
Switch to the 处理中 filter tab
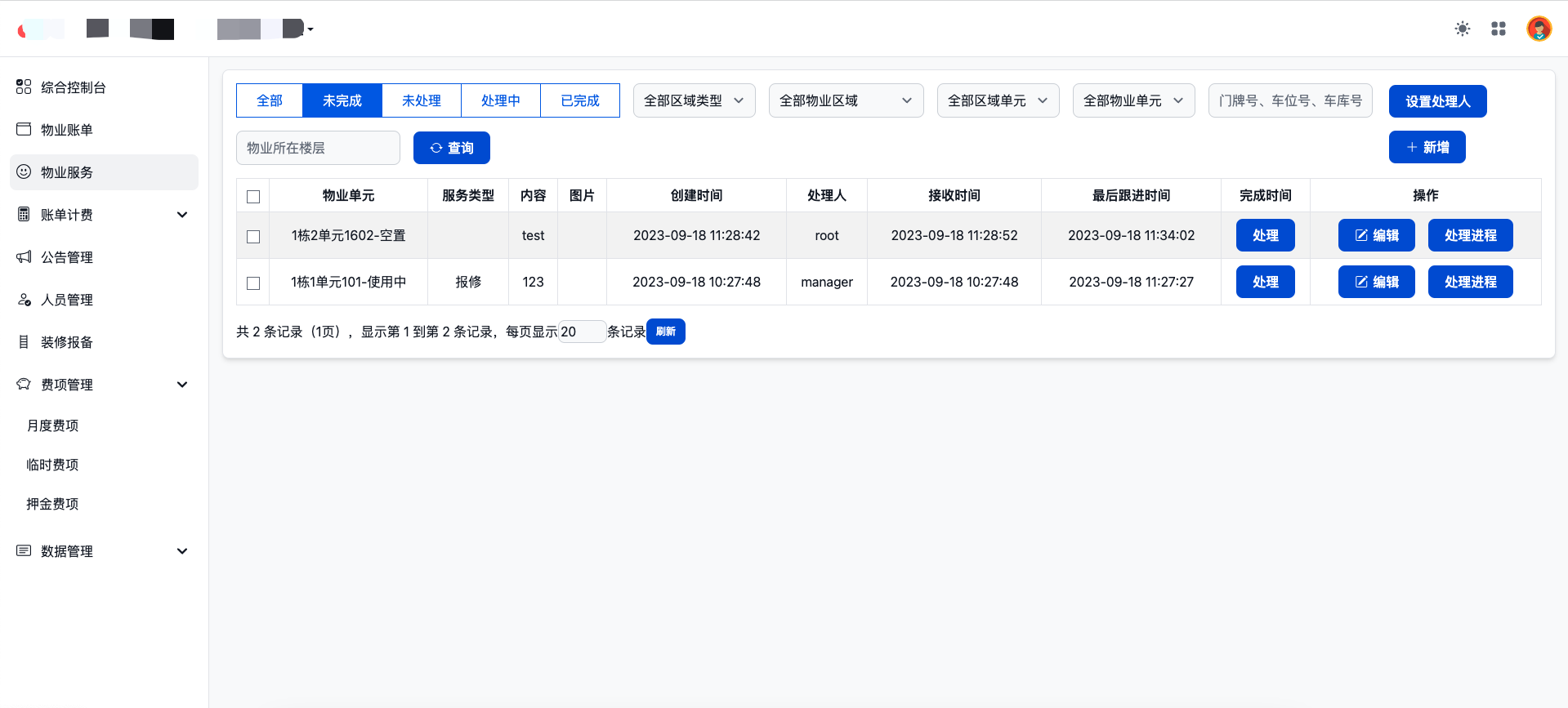pos(501,100)
